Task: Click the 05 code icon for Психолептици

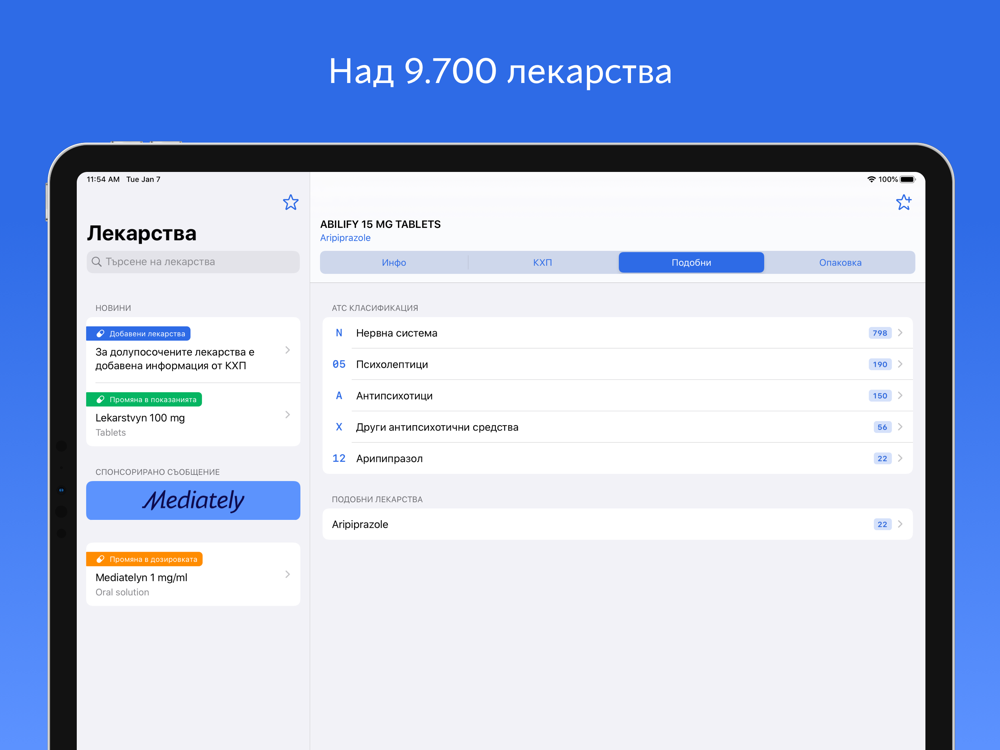Action: (x=339, y=364)
